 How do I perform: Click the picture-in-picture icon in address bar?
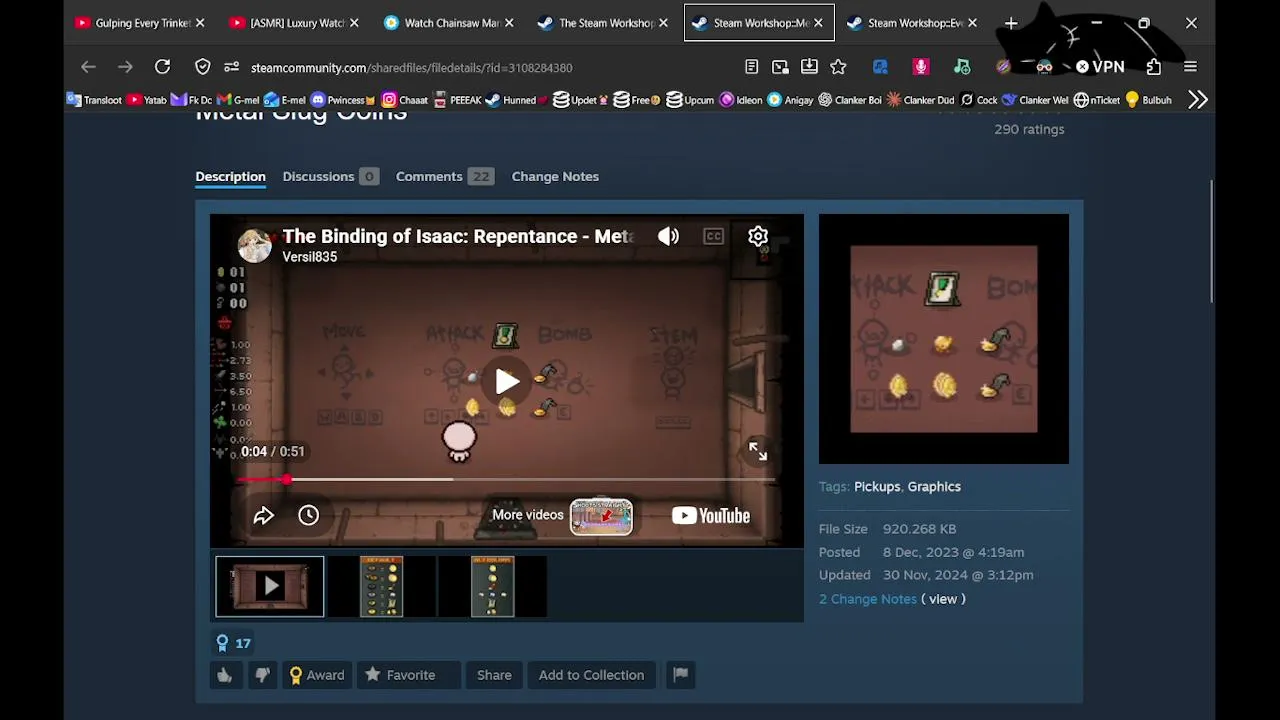[x=780, y=67]
